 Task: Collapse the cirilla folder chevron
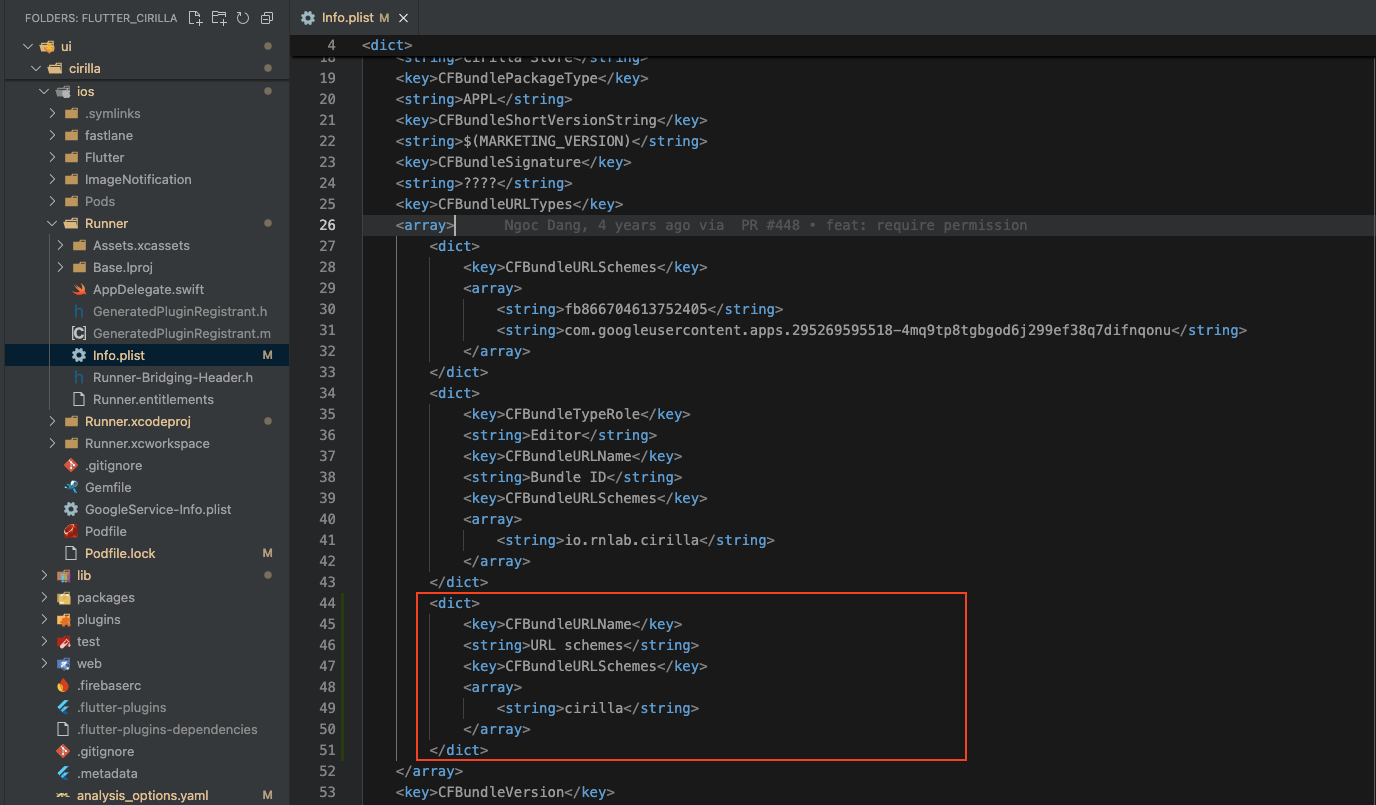pyautogui.click(x=36, y=68)
